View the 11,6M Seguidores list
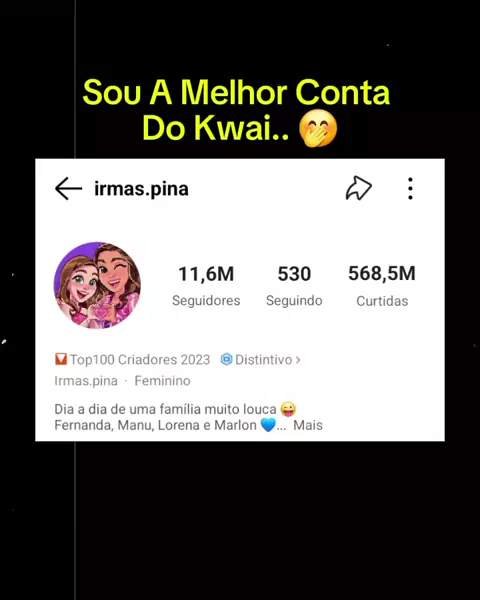Screen dimensions: 480x600 click(x=206, y=286)
